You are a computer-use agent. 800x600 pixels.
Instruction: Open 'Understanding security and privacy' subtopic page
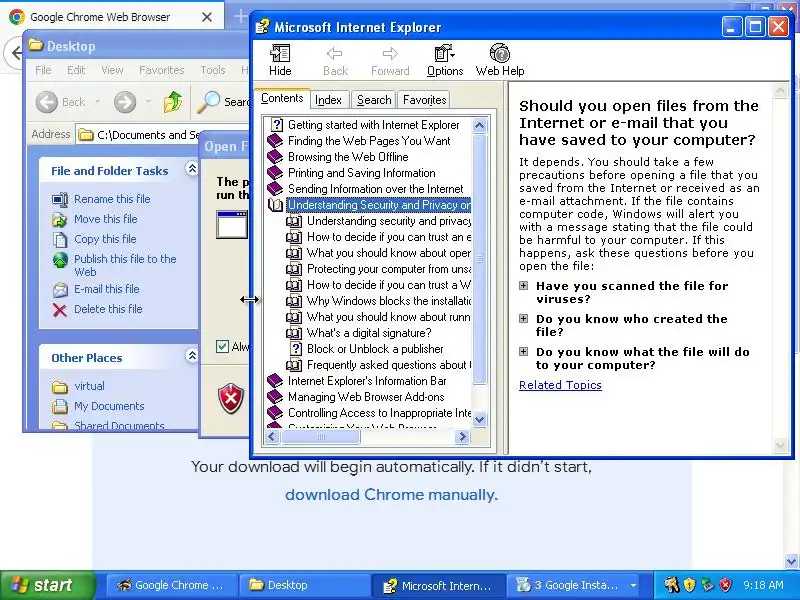[x=388, y=221]
